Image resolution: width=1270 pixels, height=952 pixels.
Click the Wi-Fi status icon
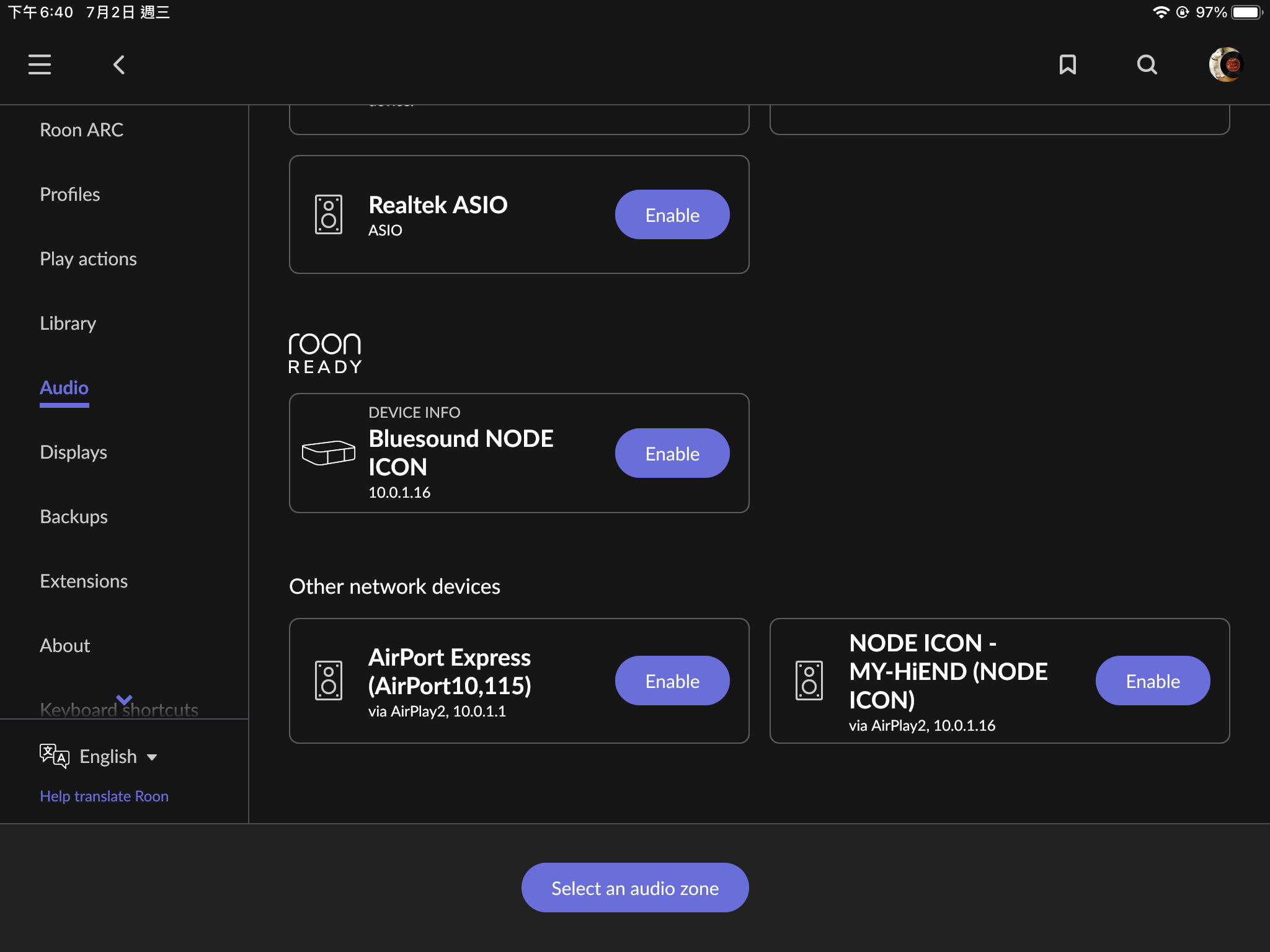point(1161,12)
